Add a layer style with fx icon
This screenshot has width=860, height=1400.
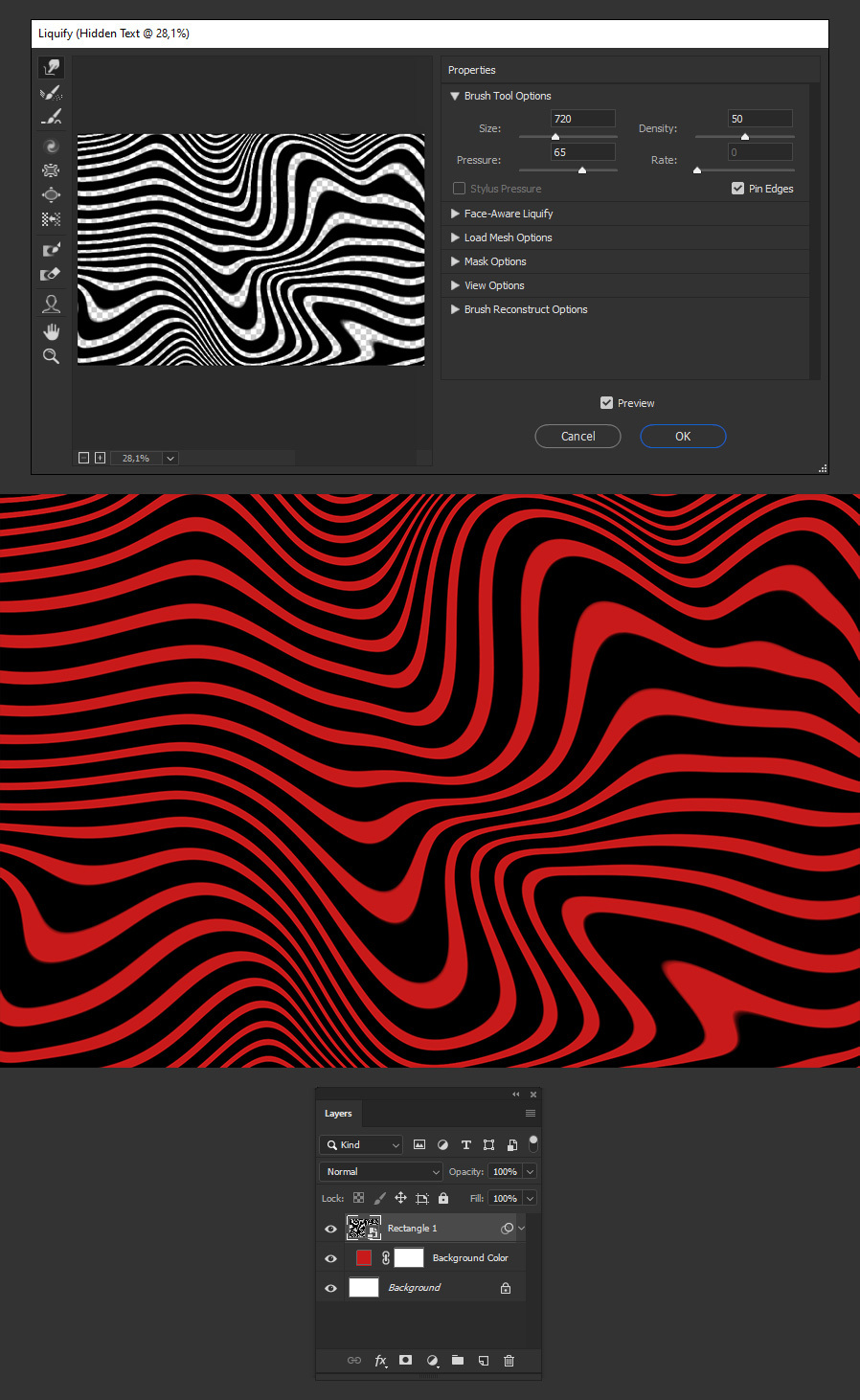tap(380, 1360)
